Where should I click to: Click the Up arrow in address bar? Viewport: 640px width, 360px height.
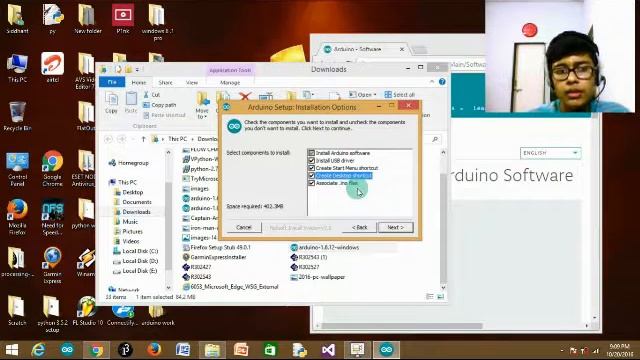click(x=143, y=139)
